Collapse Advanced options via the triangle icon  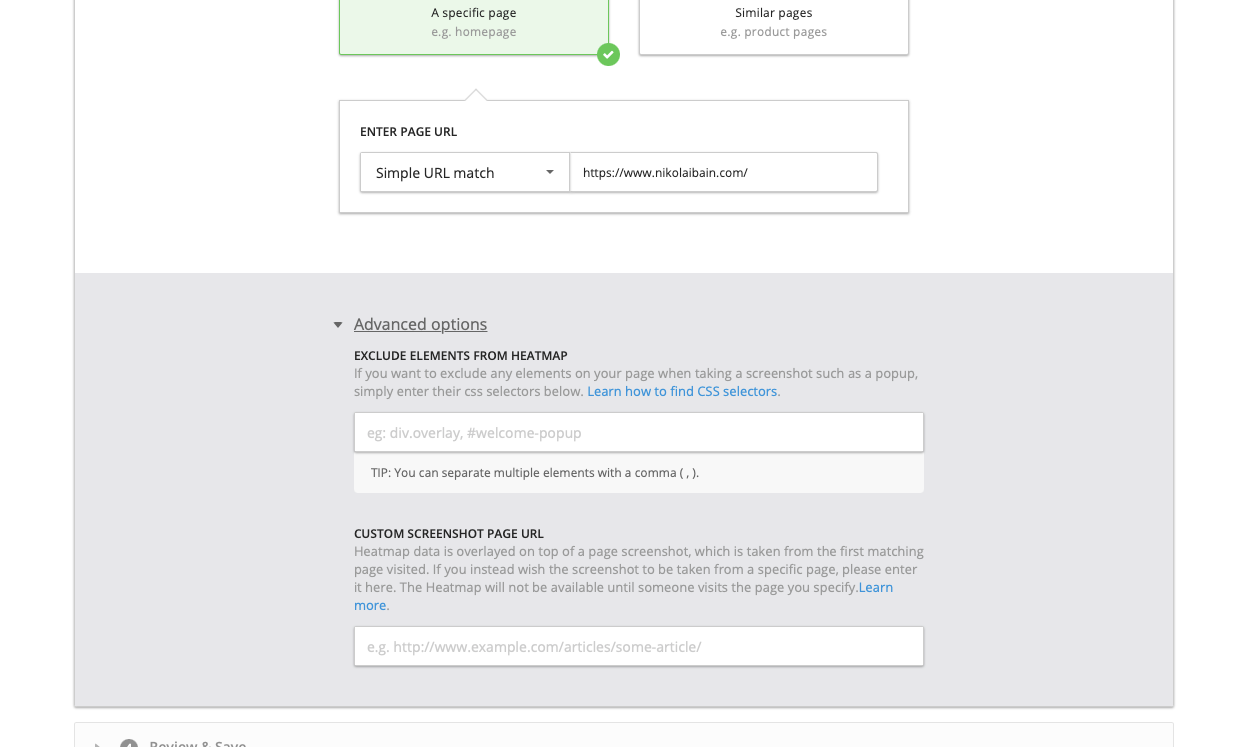click(x=338, y=325)
